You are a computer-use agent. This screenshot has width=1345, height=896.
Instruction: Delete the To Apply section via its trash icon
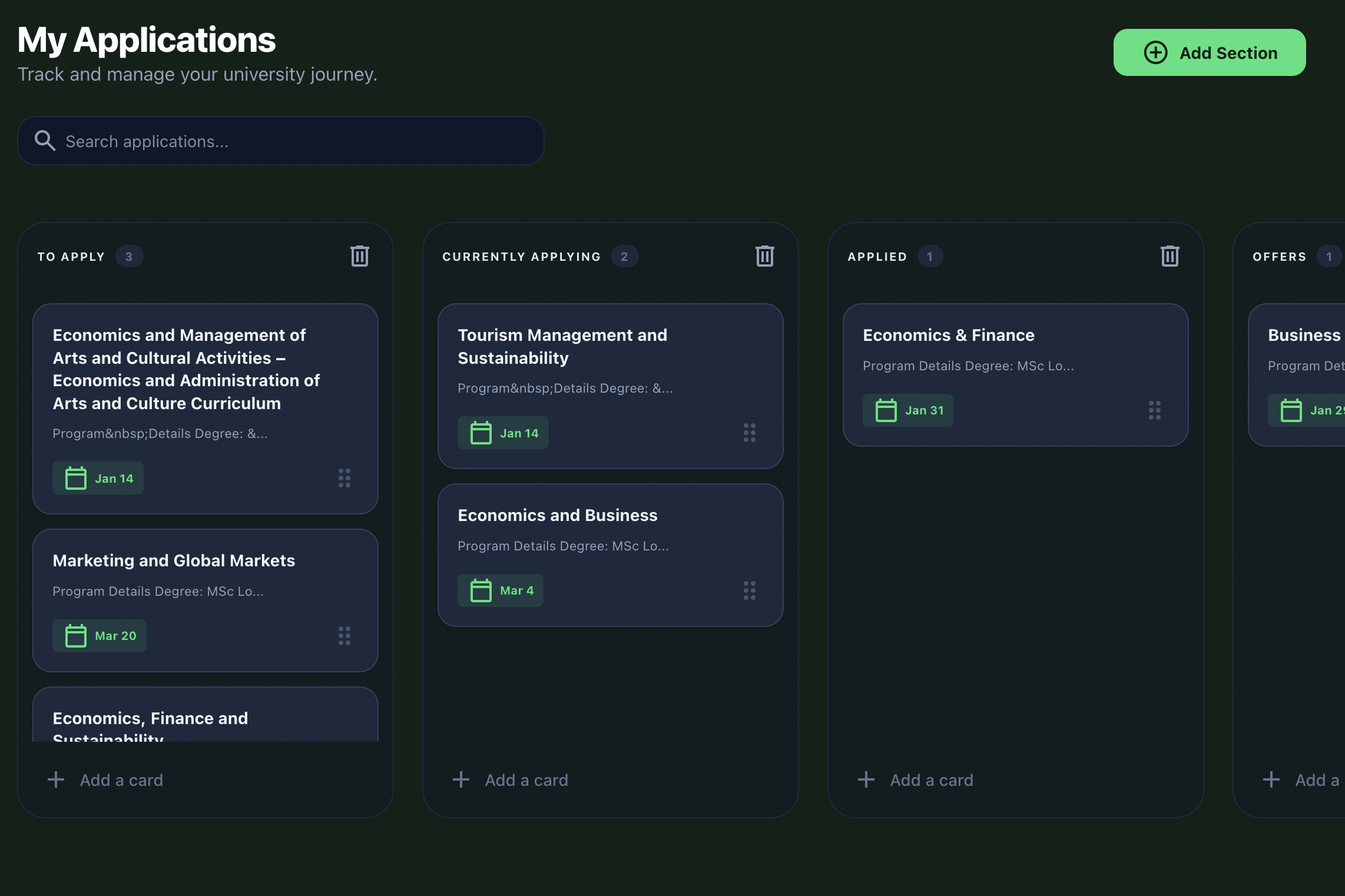(x=359, y=255)
